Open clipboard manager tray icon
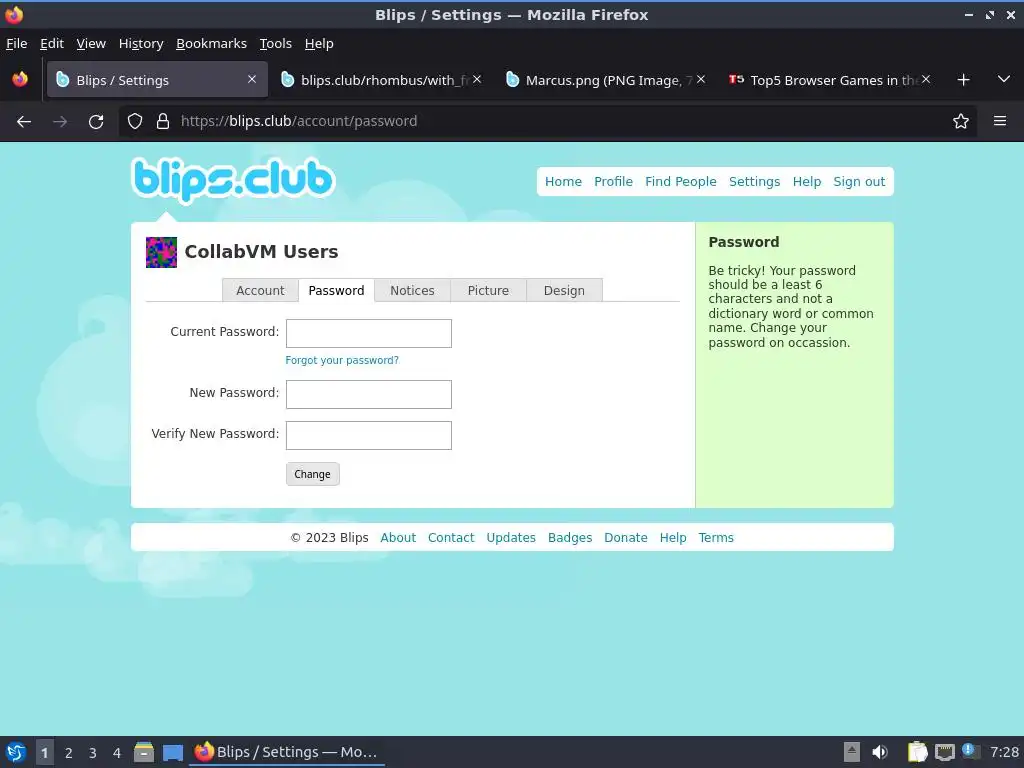Screen dimensions: 1024x768 pos(917,752)
